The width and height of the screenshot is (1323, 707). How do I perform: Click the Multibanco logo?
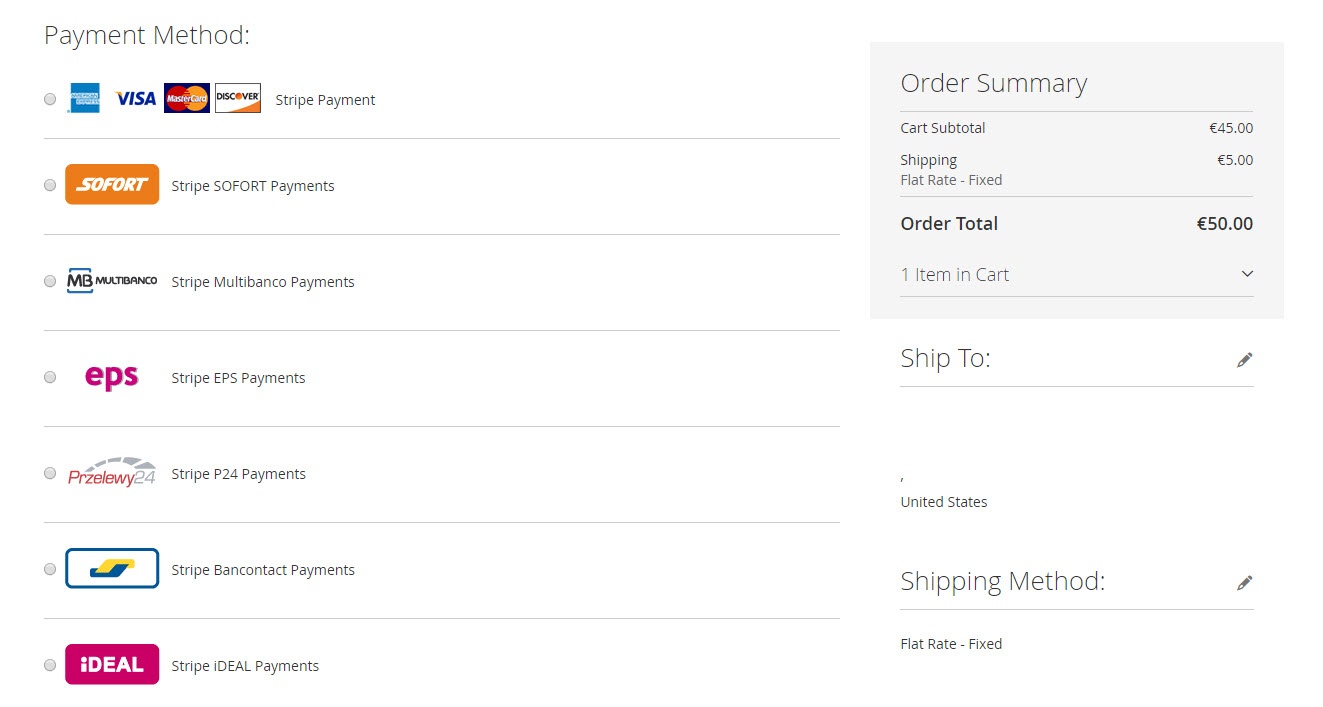pos(112,281)
